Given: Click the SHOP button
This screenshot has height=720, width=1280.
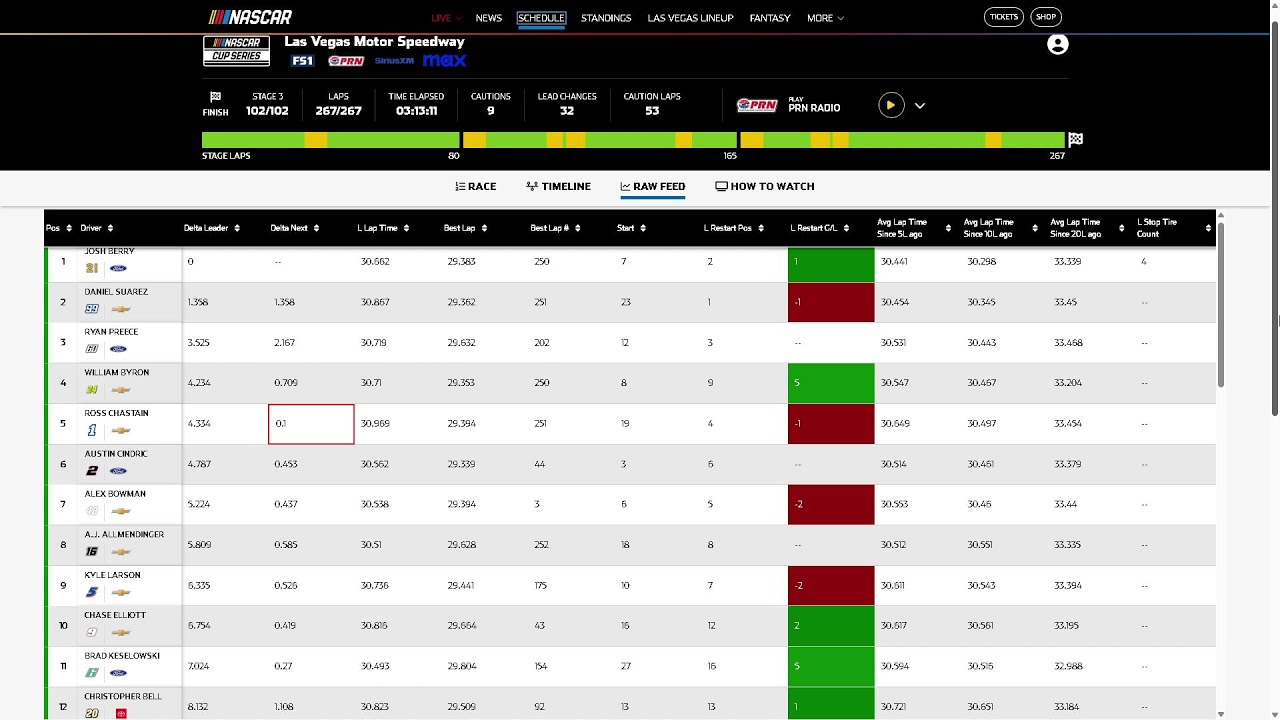Looking at the screenshot, I should click(x=1045, y=17).
